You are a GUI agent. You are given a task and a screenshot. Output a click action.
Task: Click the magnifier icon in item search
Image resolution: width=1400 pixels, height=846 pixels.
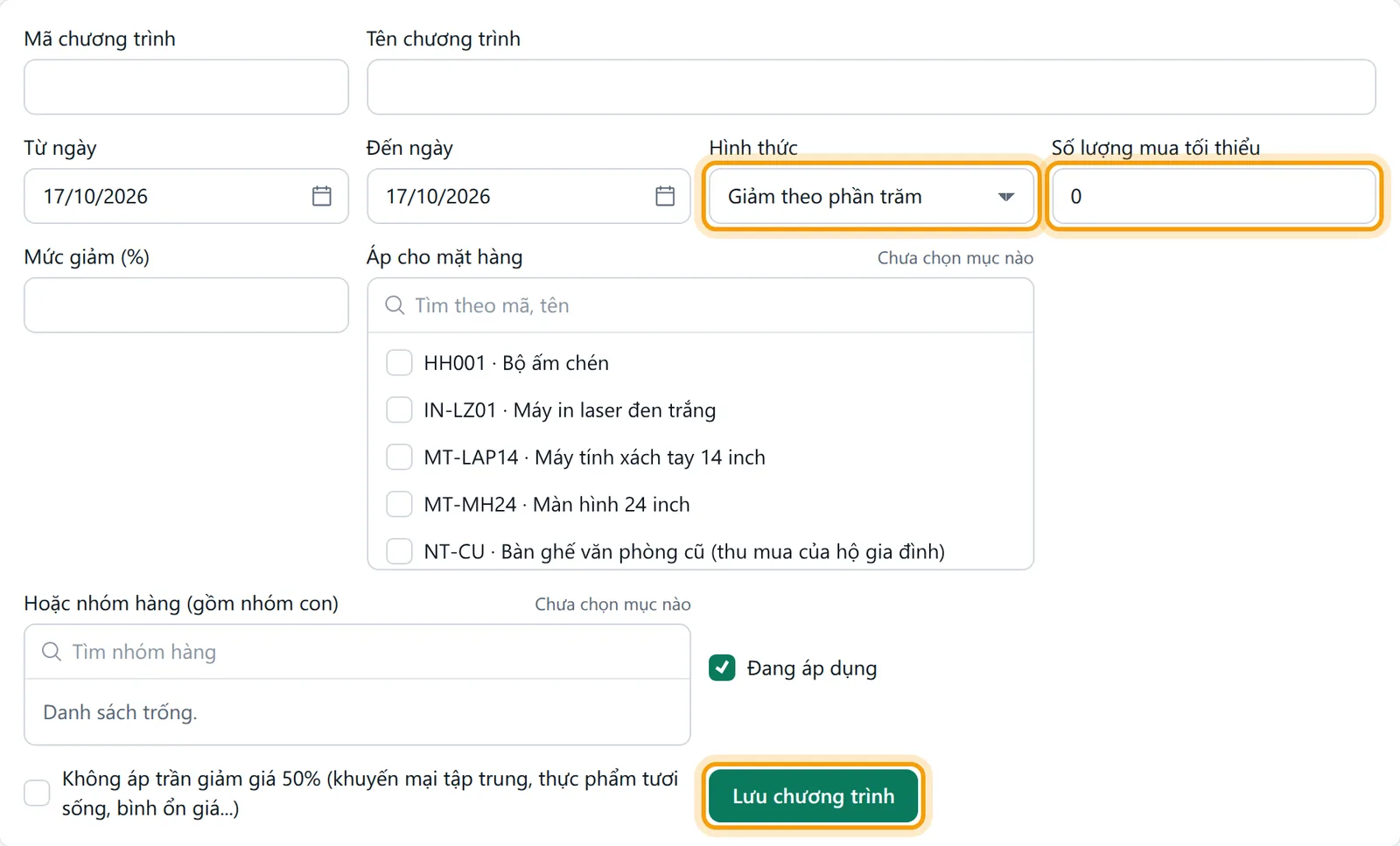[395, 305]
